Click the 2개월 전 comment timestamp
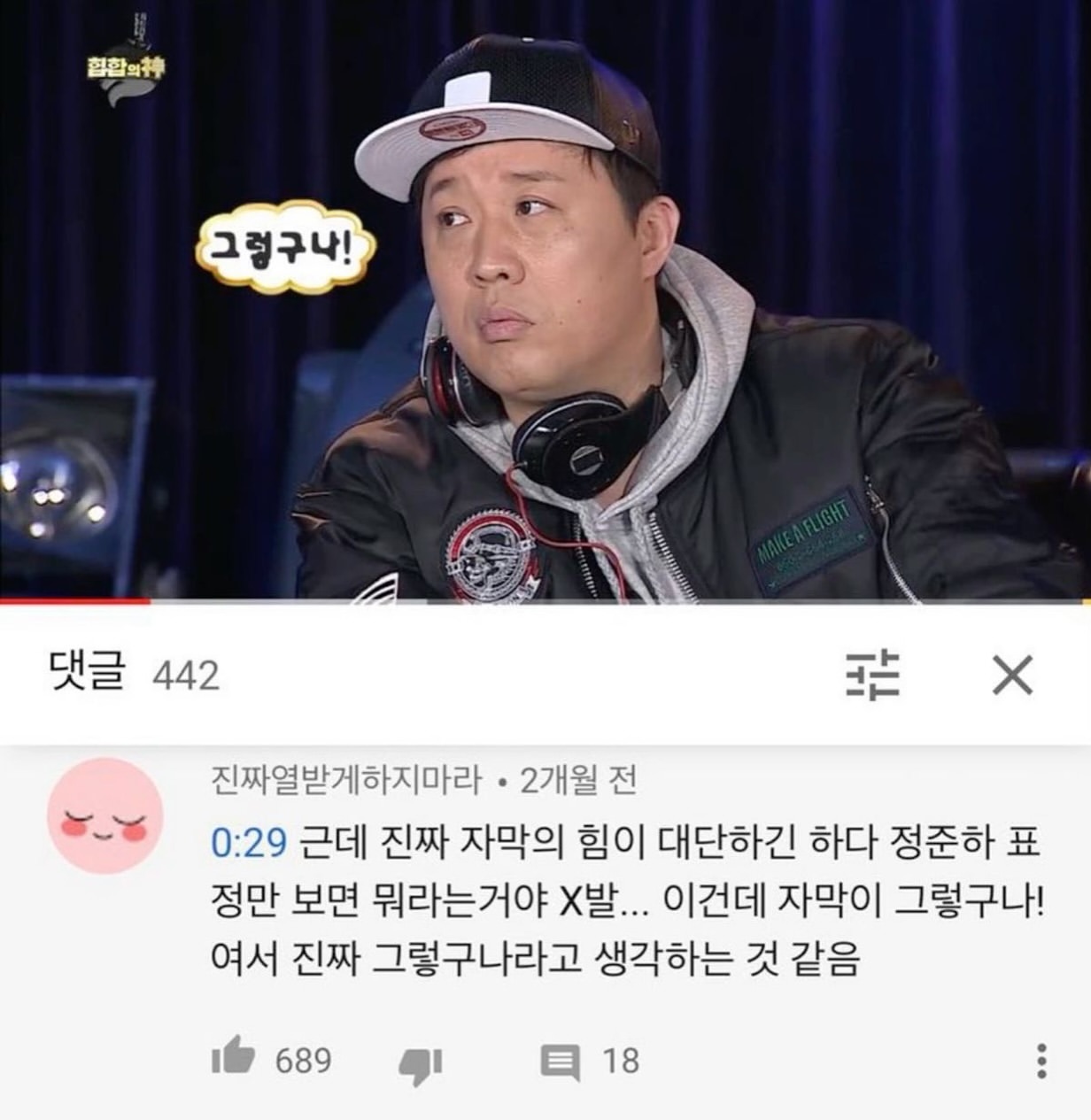Image resolution: width=1091 pixels, height=1120 pixels. (577, 781)
